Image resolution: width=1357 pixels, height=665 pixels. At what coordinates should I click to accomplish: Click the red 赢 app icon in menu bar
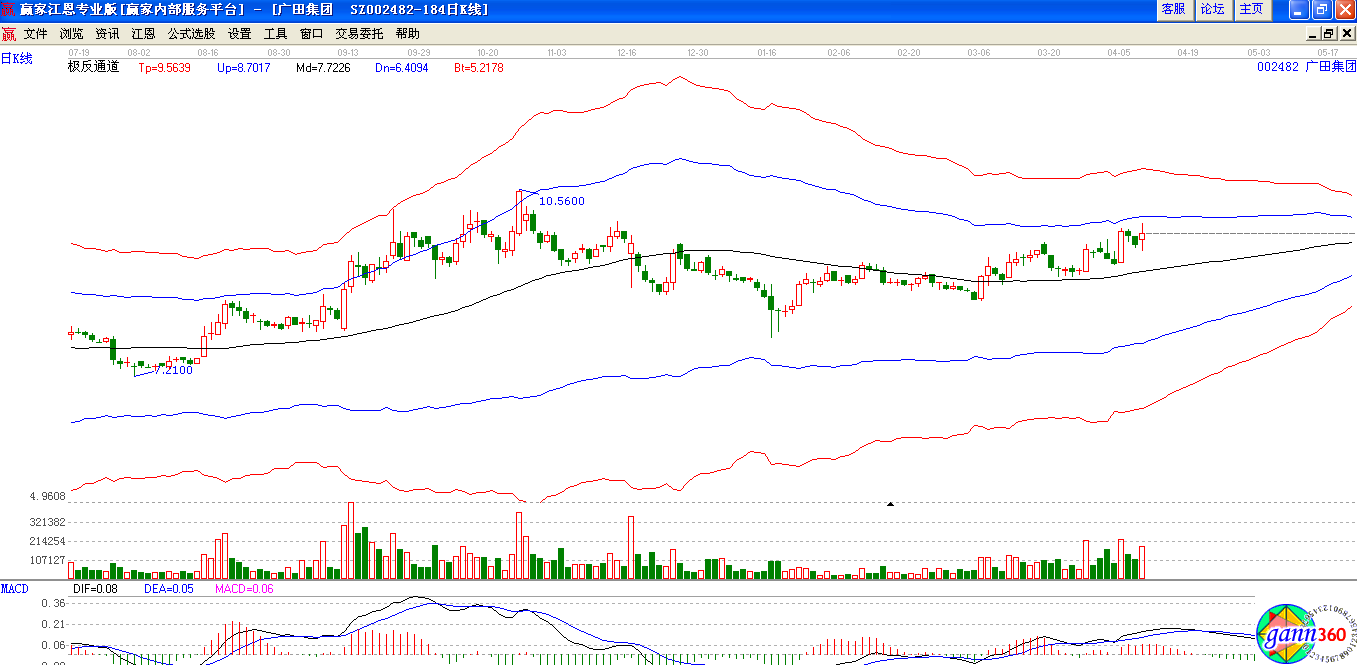click(x=9, y=33)
